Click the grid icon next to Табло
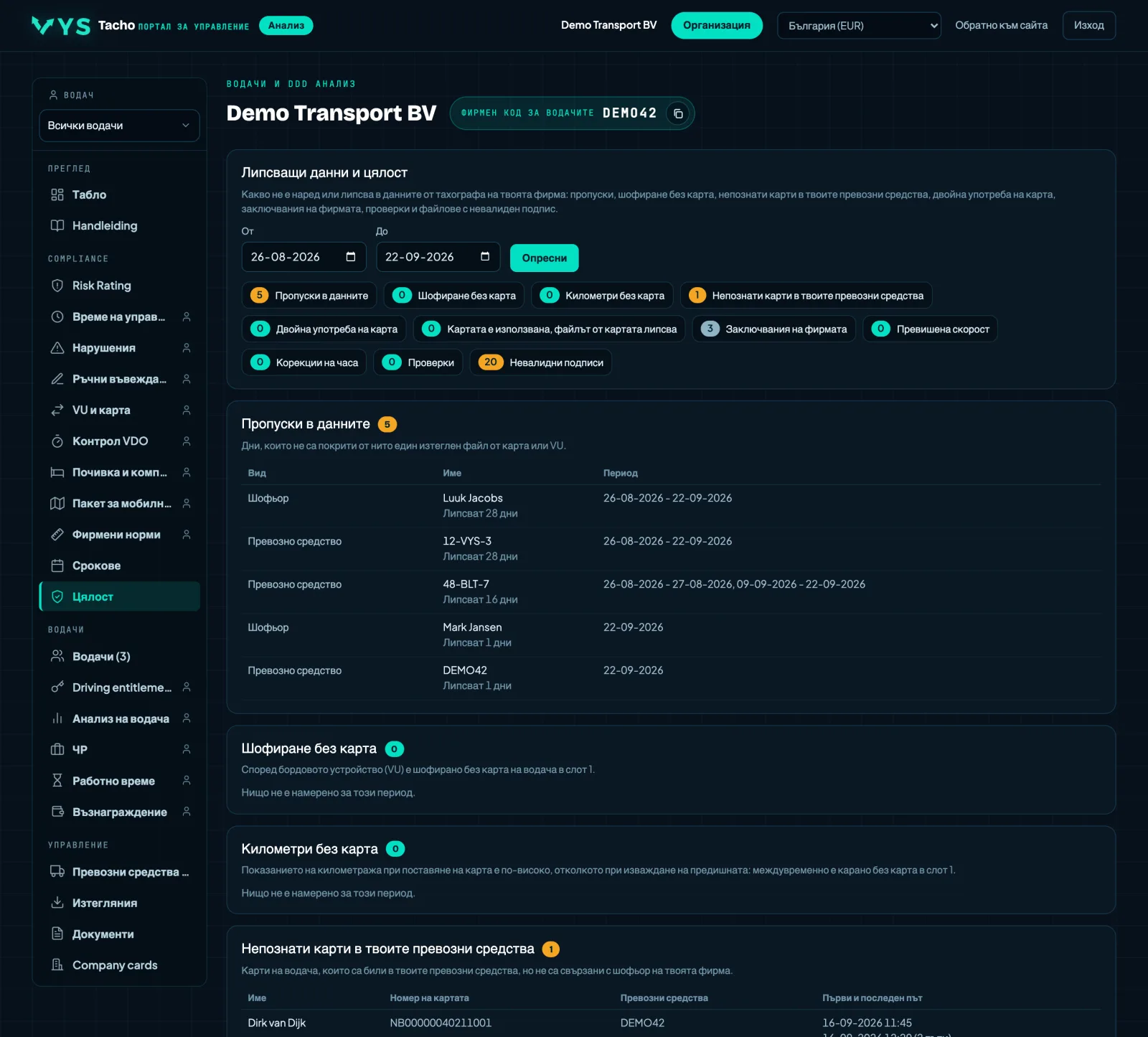The width and height of the screenshot is (1148, 1037). tap(57, 194)
